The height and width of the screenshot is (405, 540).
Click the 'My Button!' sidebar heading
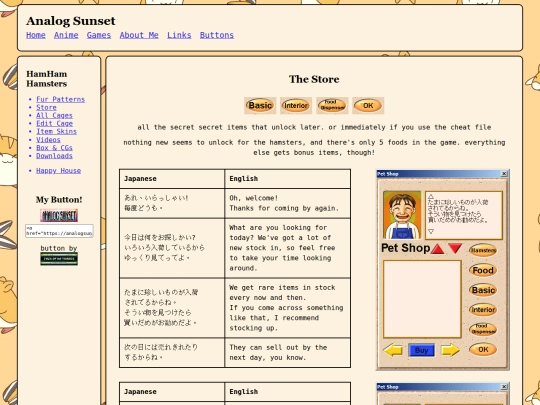59,200
